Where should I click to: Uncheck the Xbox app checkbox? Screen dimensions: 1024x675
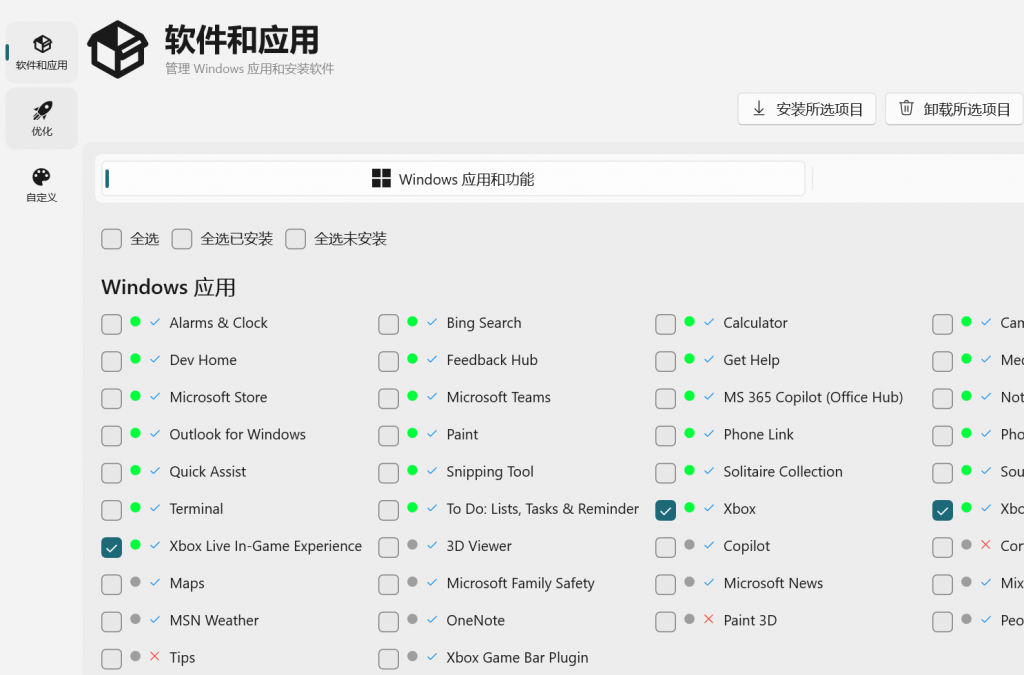click(x=665, y=510)
